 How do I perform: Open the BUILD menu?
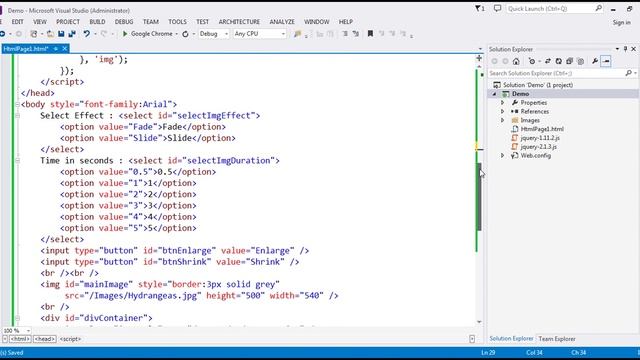[x=97, y=22]
